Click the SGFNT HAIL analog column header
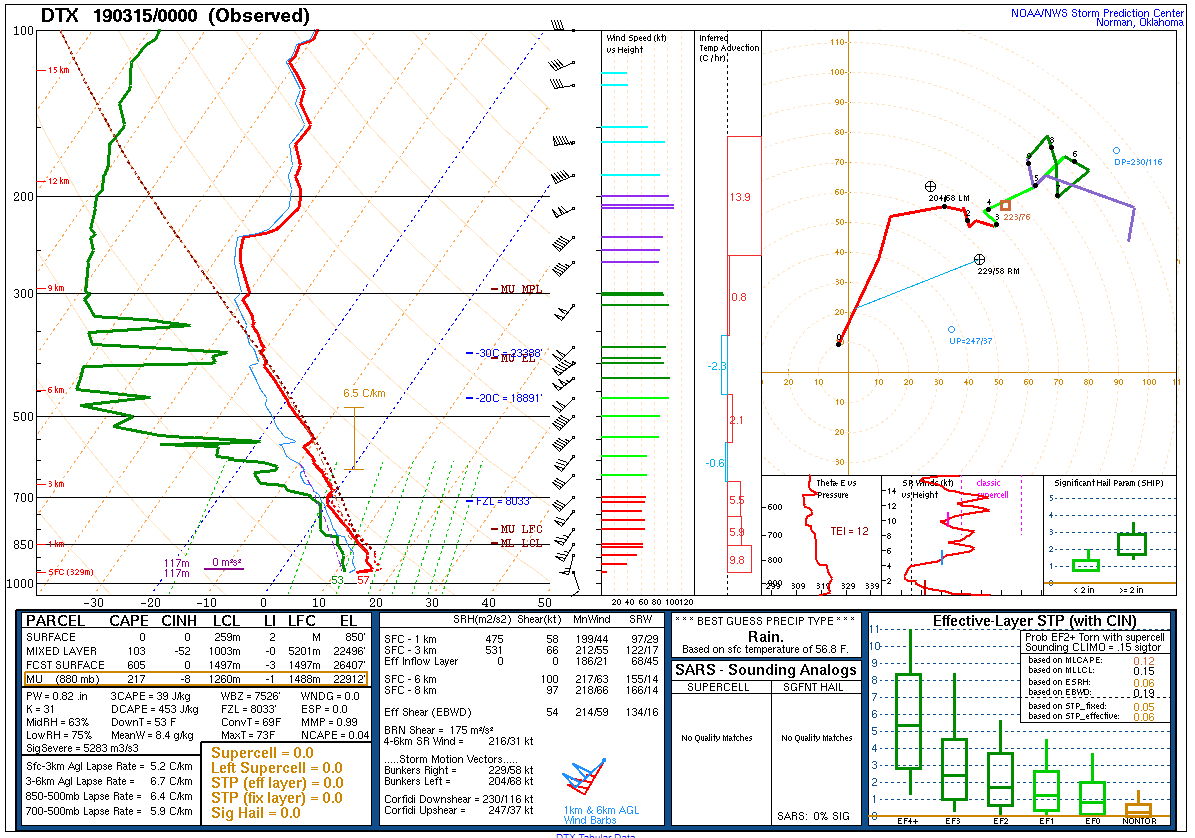This screenshot has width=1195, height=838. [813, 687]
